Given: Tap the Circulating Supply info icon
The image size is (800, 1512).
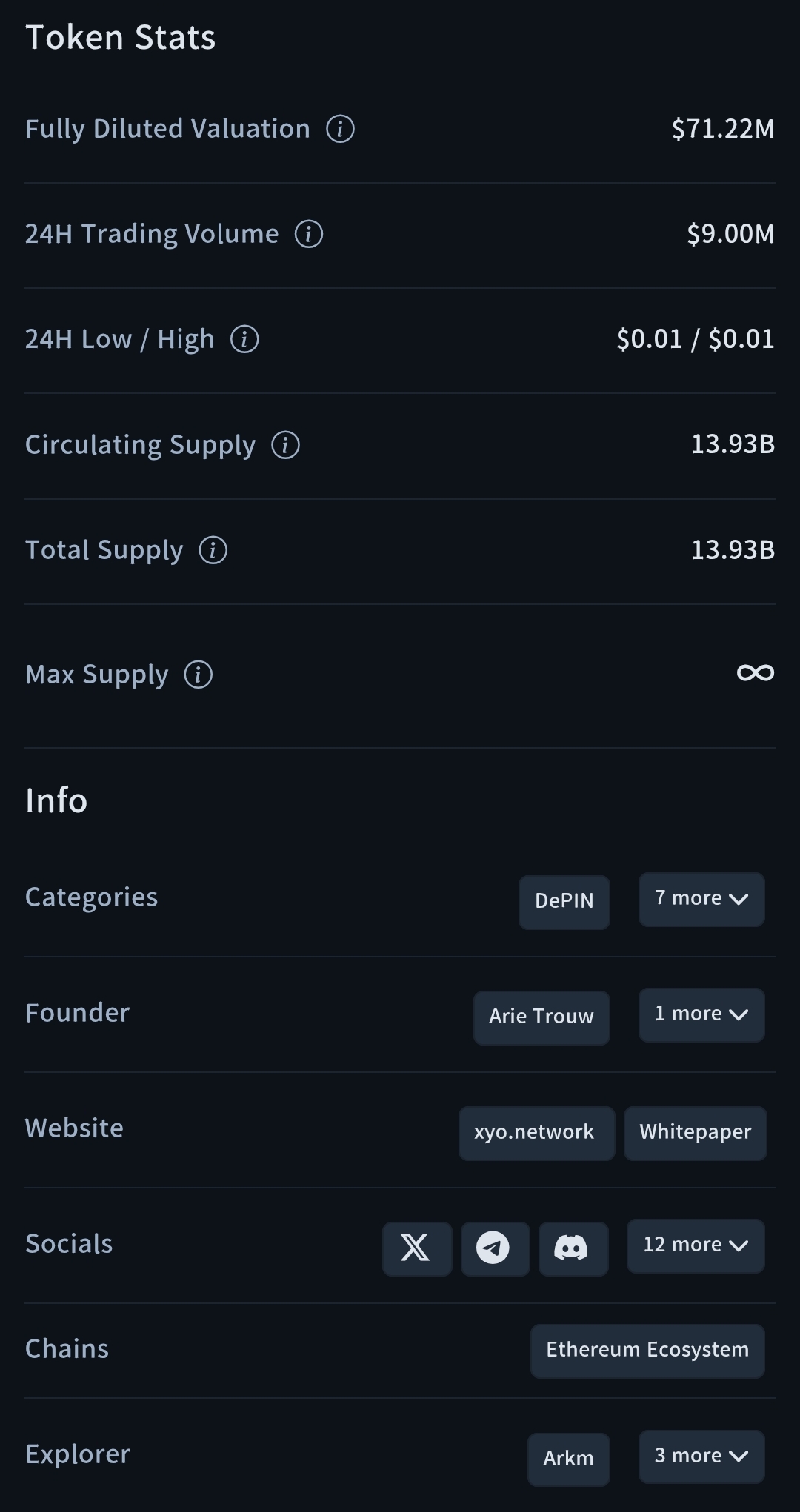Looking at the screenshot, I should [x=285, y=445].
